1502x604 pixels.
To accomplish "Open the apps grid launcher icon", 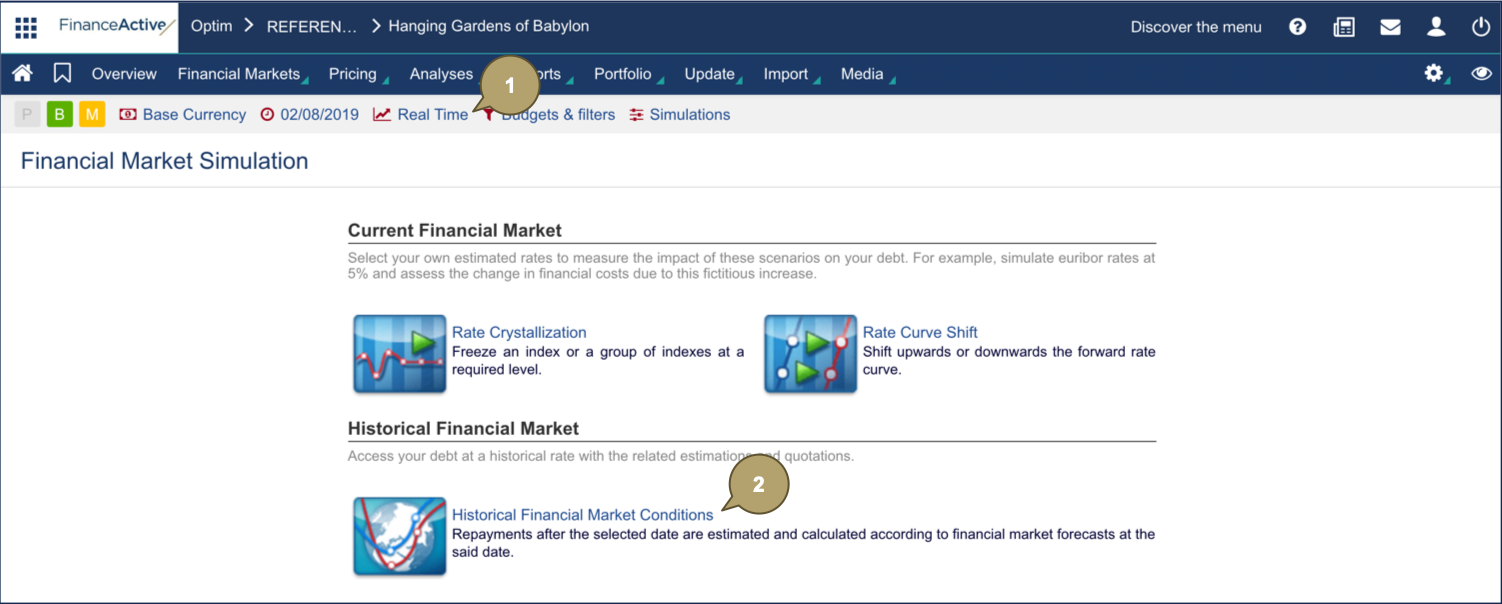I will [x=26, y=27].
